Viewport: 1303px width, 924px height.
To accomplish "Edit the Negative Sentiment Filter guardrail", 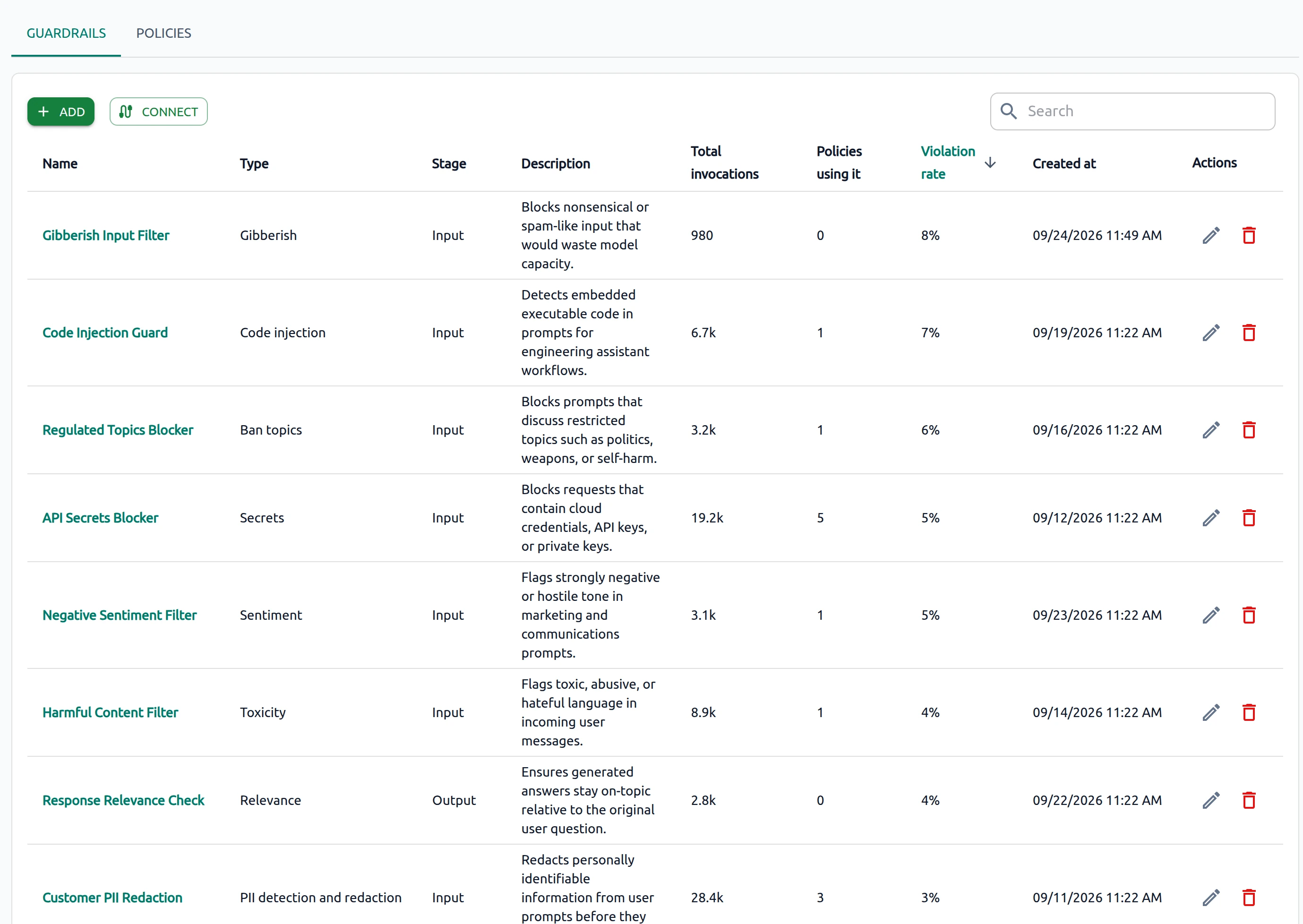I will [x=1211, y=615].
